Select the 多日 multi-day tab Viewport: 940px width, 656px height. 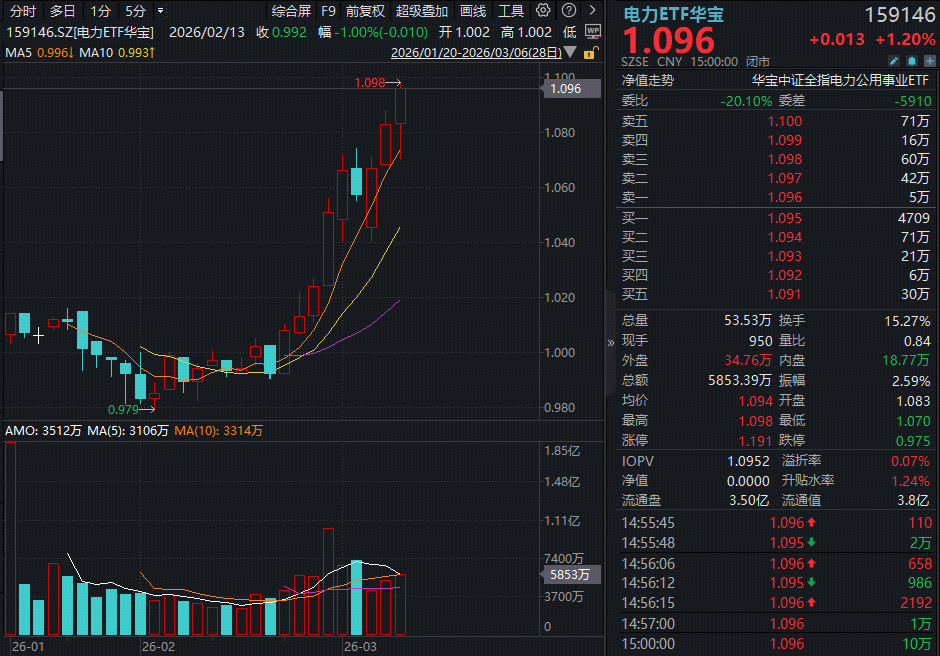pos(62,11)
